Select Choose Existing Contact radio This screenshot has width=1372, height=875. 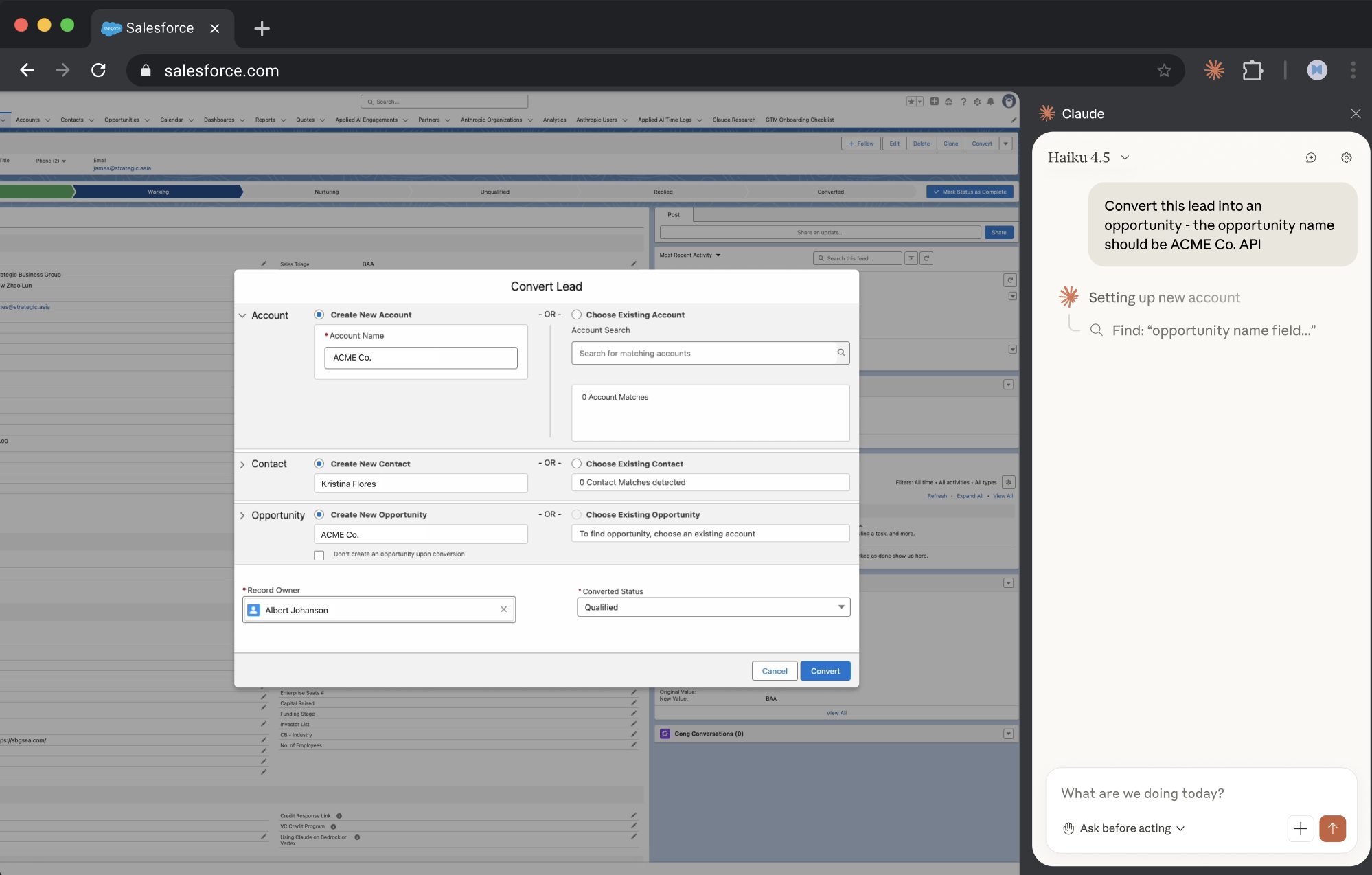click(x=577, y=464)
